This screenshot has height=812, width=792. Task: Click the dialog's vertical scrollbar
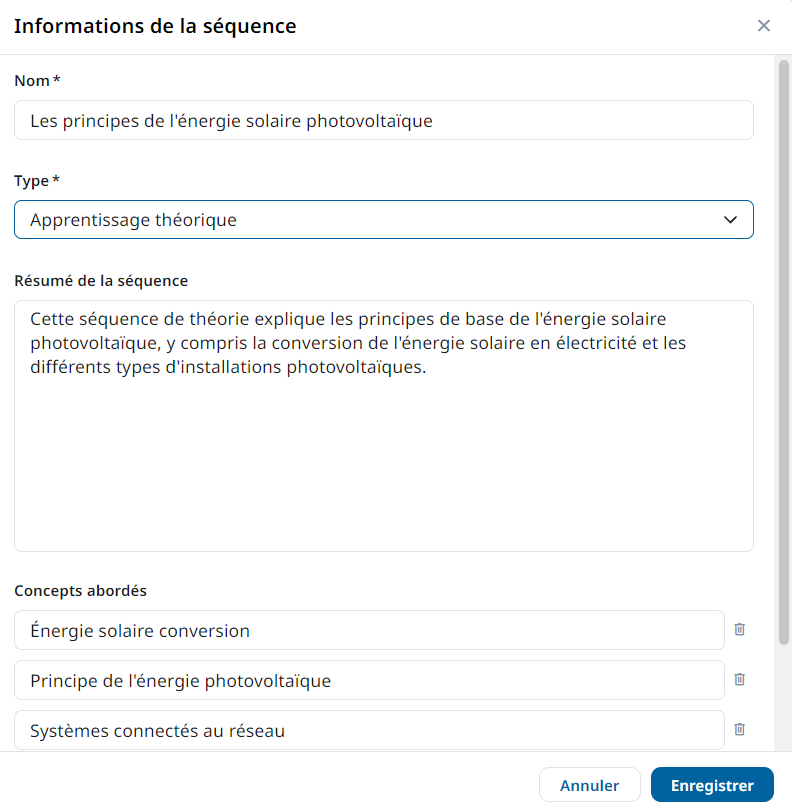(x=783, y=350)
